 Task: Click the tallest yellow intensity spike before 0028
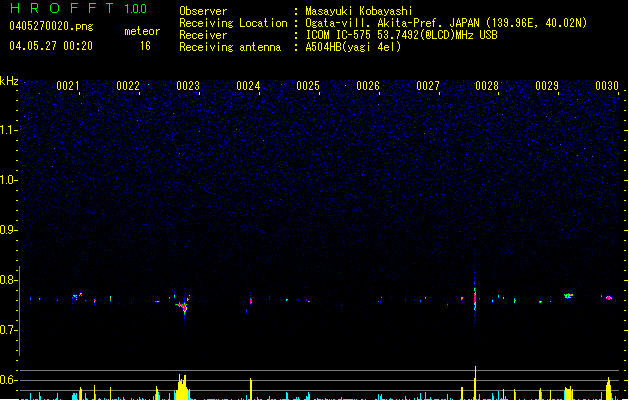pos(475,382)
